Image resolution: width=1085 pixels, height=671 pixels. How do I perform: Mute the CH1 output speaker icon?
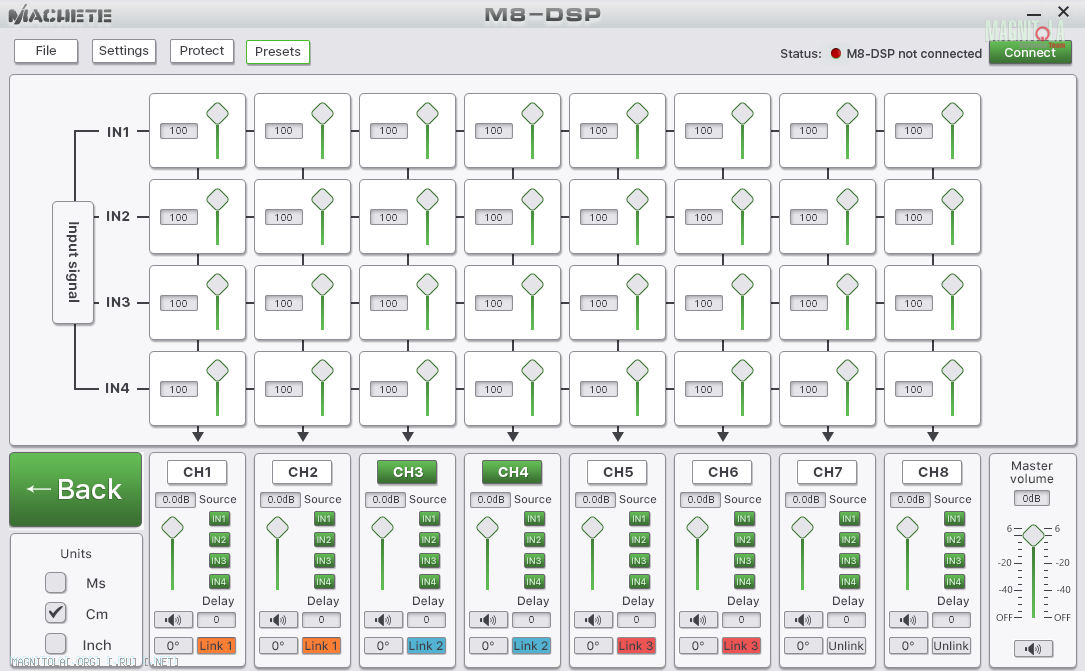[x=172, y=620]
